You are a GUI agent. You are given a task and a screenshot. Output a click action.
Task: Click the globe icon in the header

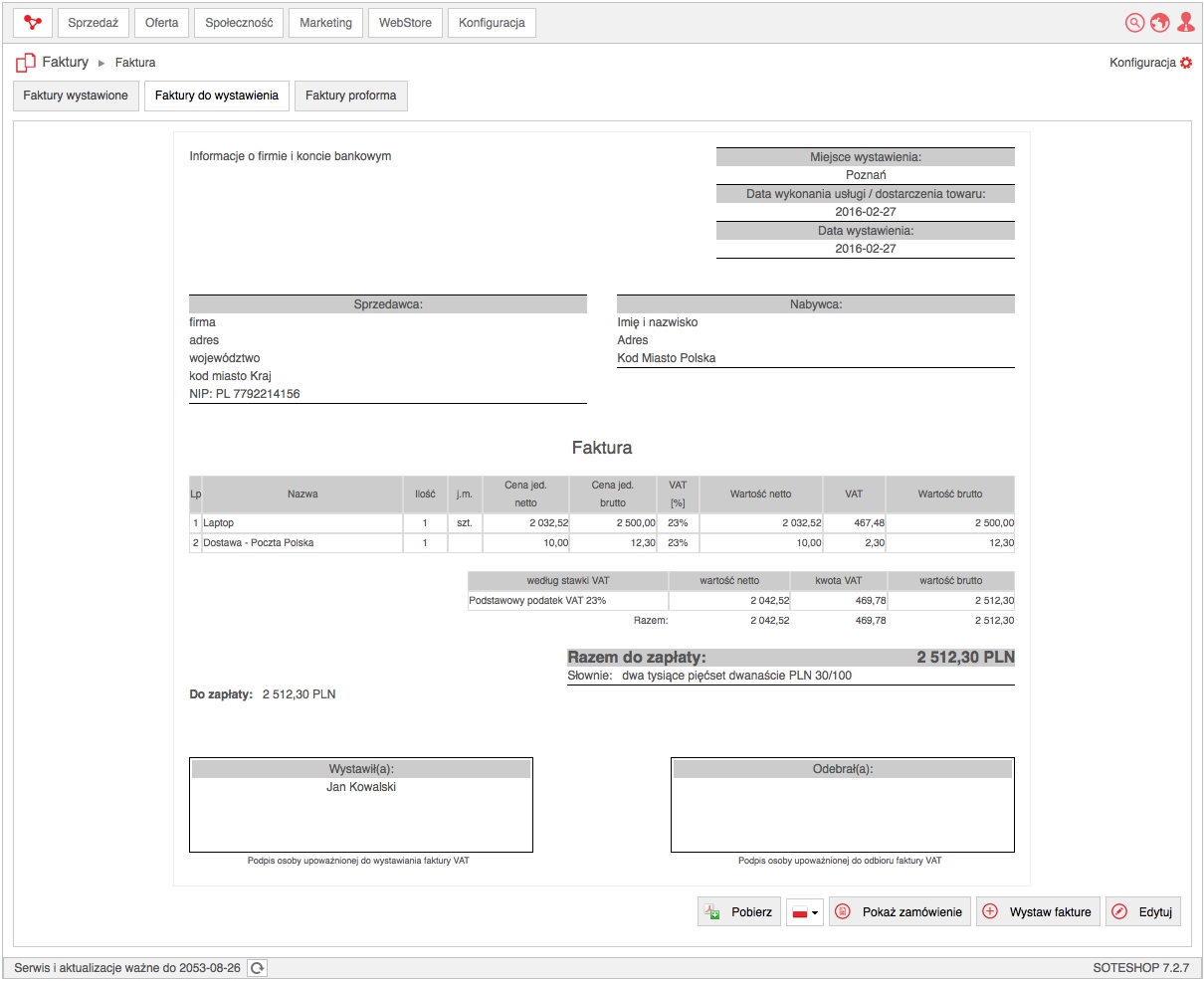point(1159,23)
